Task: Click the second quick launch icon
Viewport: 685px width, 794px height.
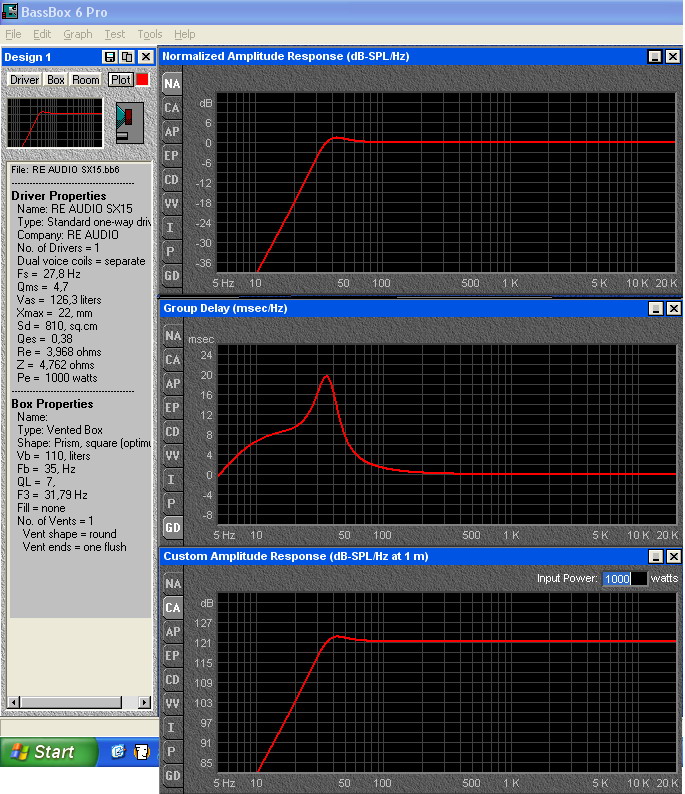Action: pos(142,751)
